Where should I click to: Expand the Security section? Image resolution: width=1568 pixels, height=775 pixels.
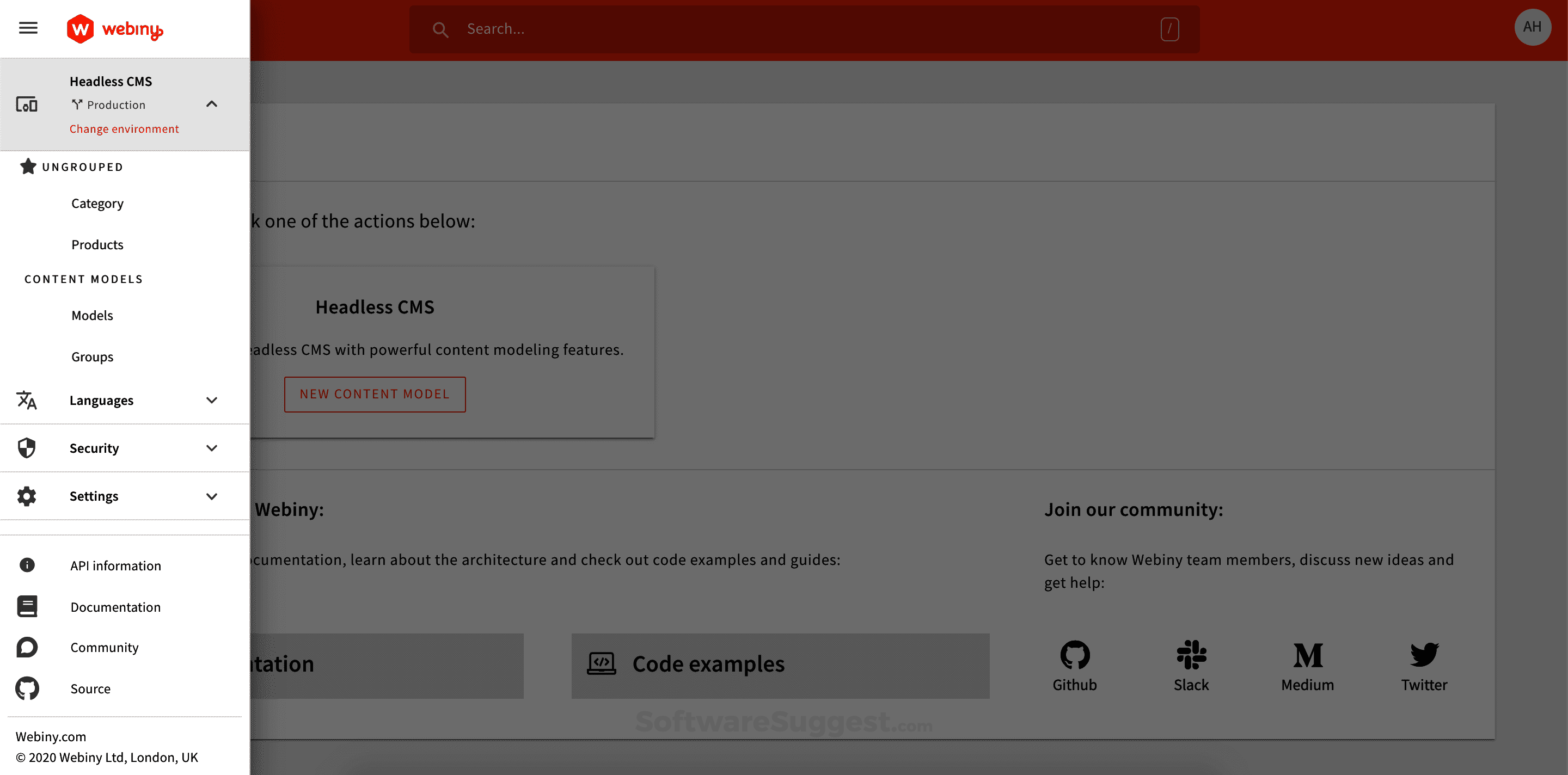[212, 447]
